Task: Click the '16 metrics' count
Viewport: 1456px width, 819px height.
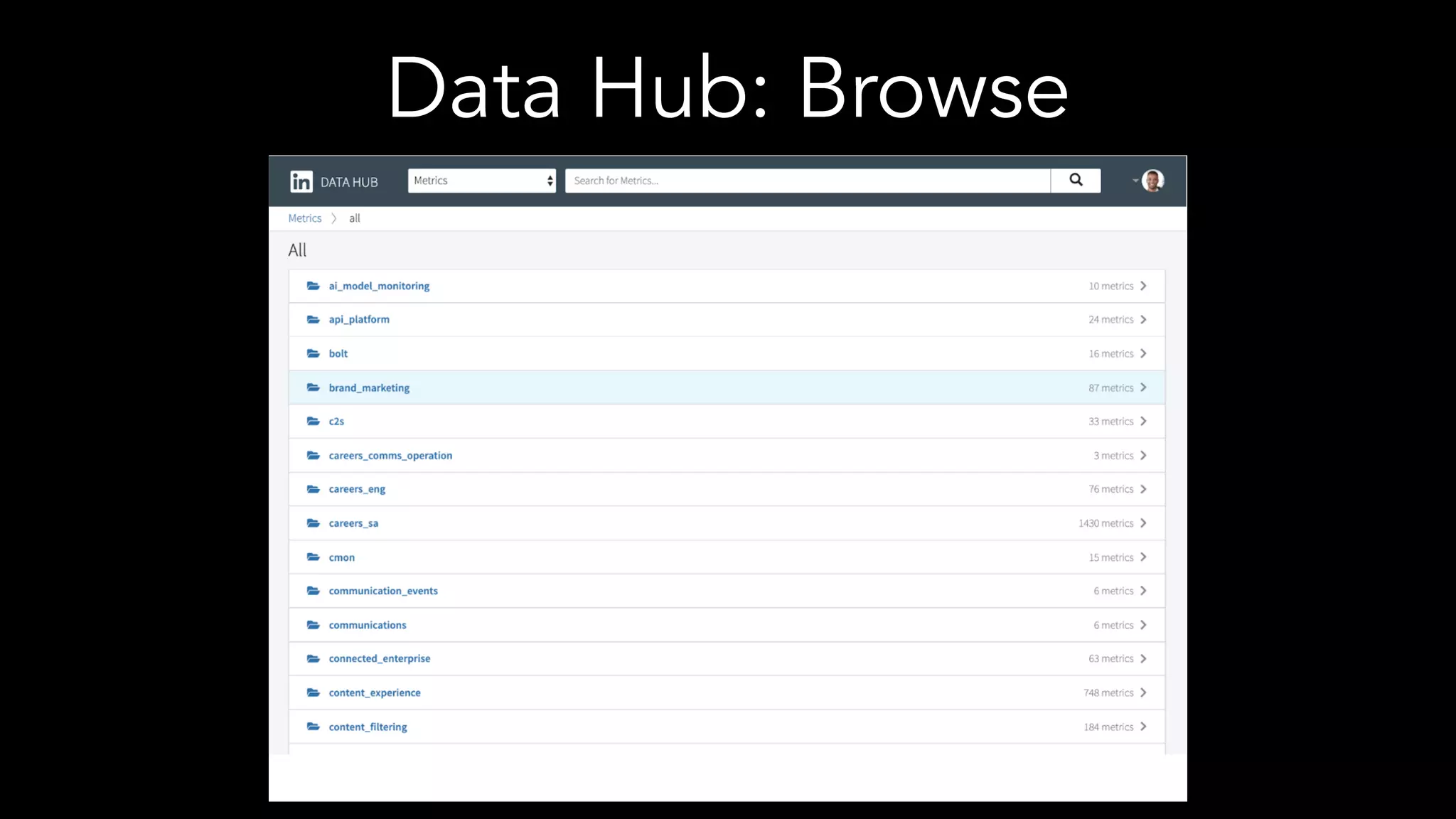Action: [x=1110, y=353]
